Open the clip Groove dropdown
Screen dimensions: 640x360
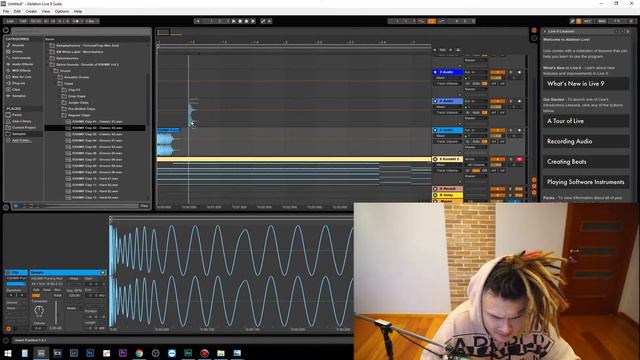click(x=16, y=308)
